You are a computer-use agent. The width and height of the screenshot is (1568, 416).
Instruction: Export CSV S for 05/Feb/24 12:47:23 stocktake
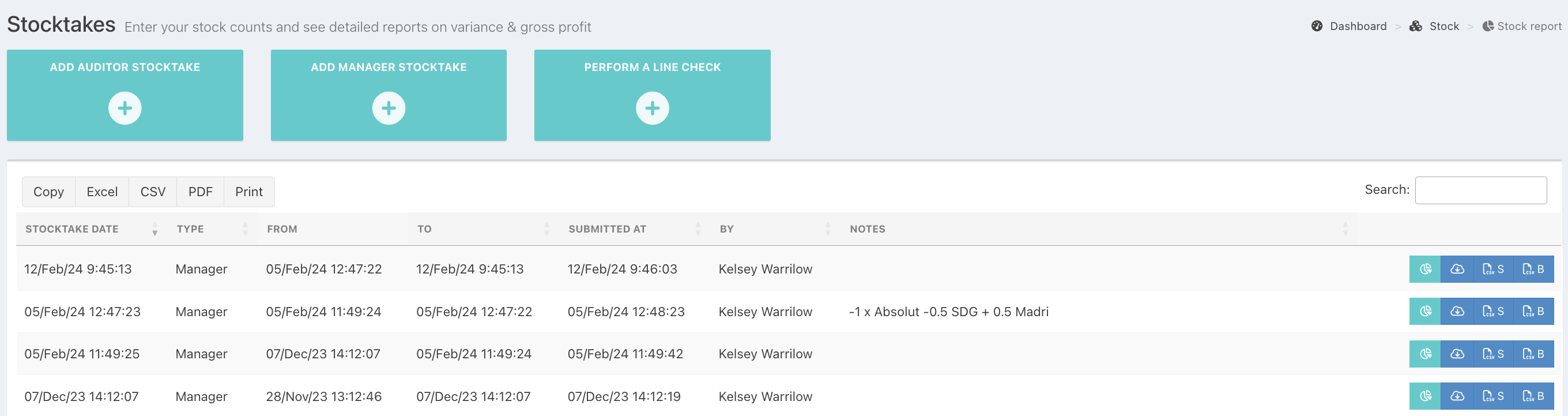point(1493,312)
